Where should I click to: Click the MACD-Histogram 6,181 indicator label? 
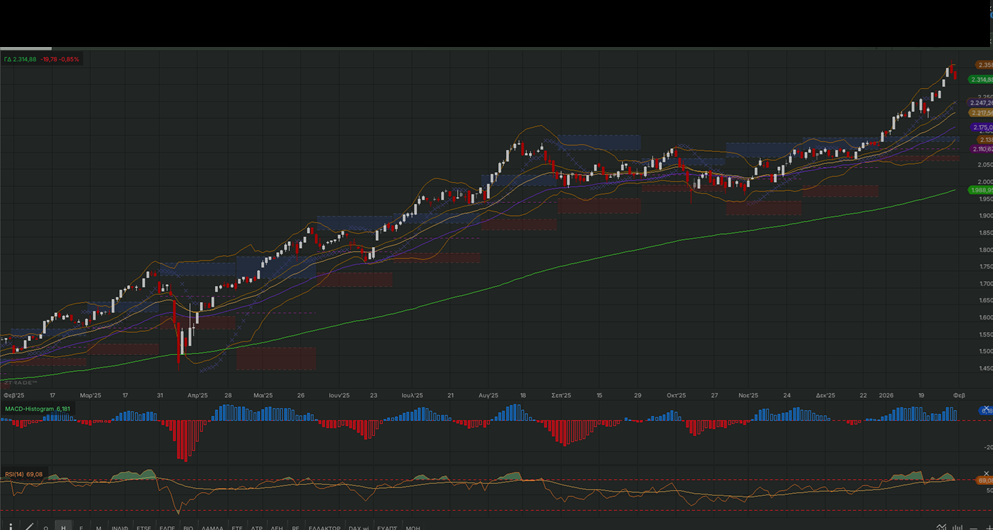(37, 408)
